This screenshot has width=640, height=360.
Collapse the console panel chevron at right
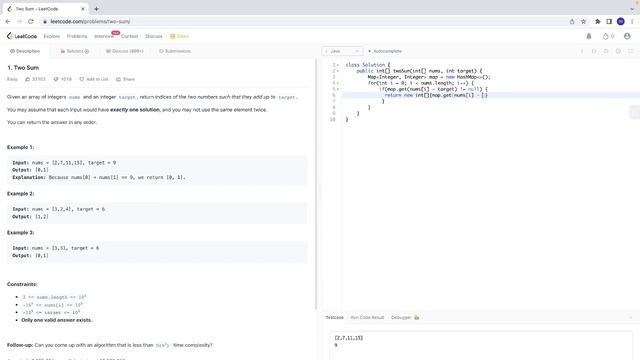coord(630,317)
